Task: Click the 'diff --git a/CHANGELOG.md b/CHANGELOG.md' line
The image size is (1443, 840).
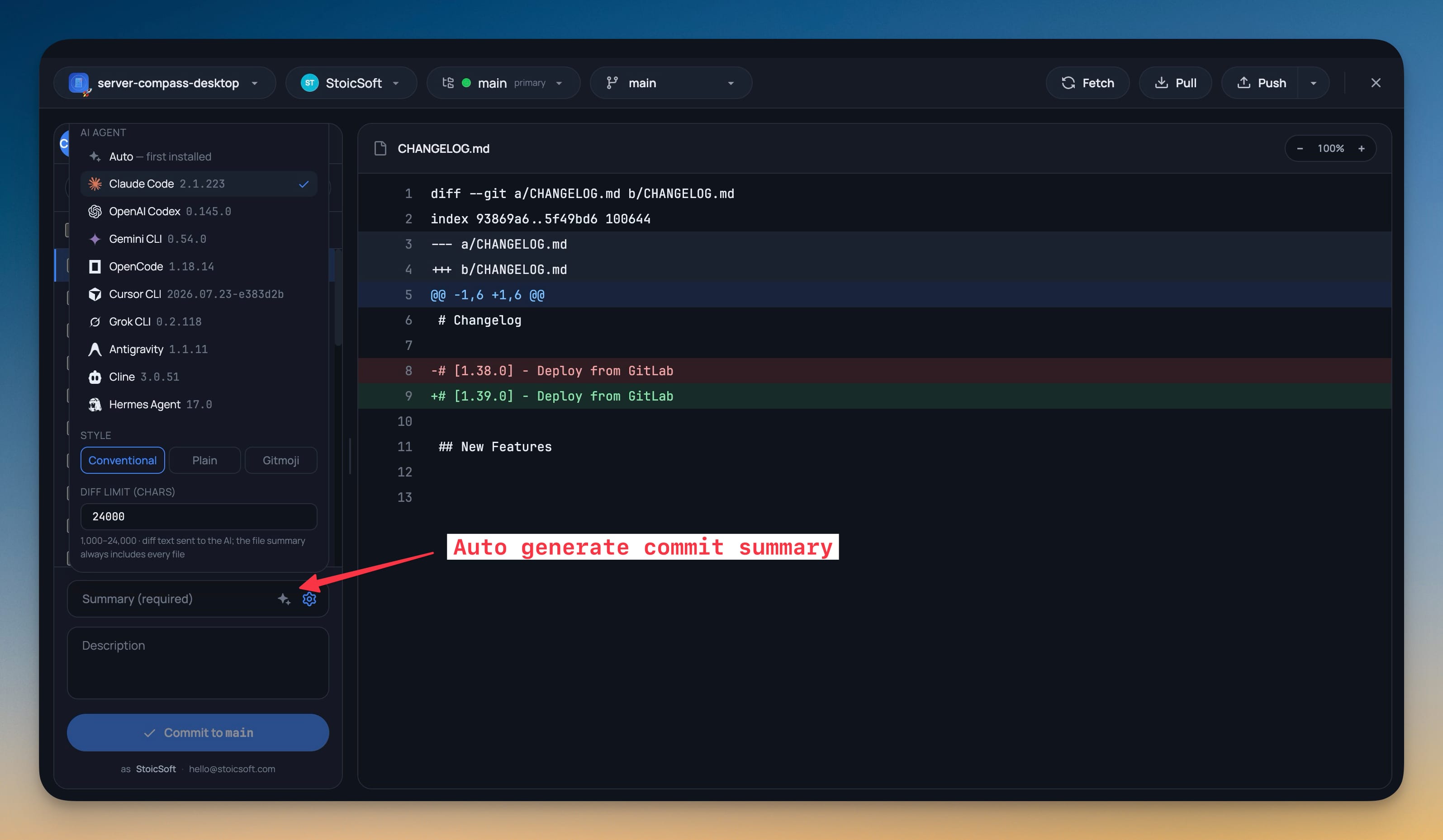Action: coord(874,193)
